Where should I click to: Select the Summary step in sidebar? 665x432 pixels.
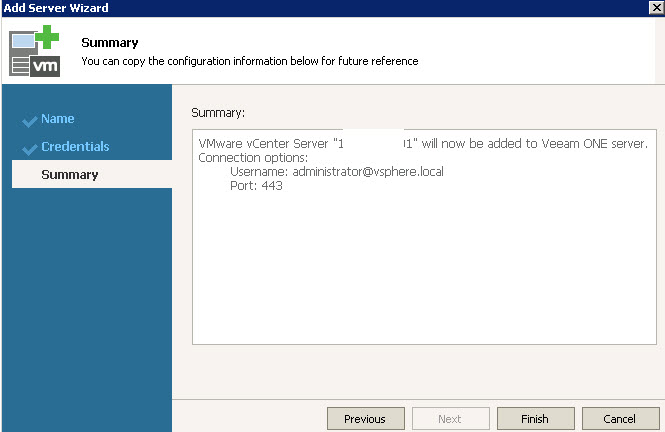coord(69,175)
